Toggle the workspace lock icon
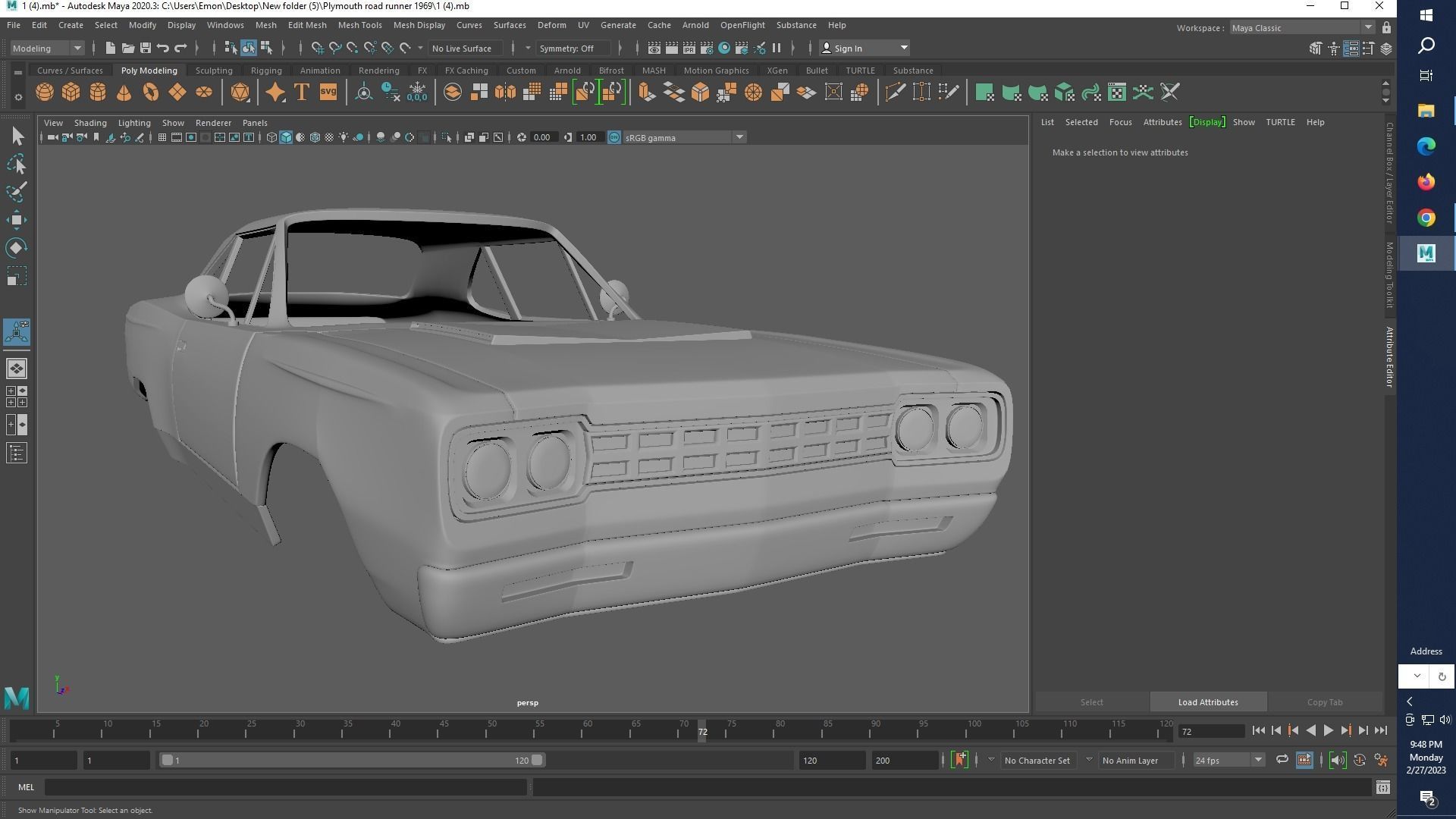The image size is (1456, 819). [x=1386, y=28]
